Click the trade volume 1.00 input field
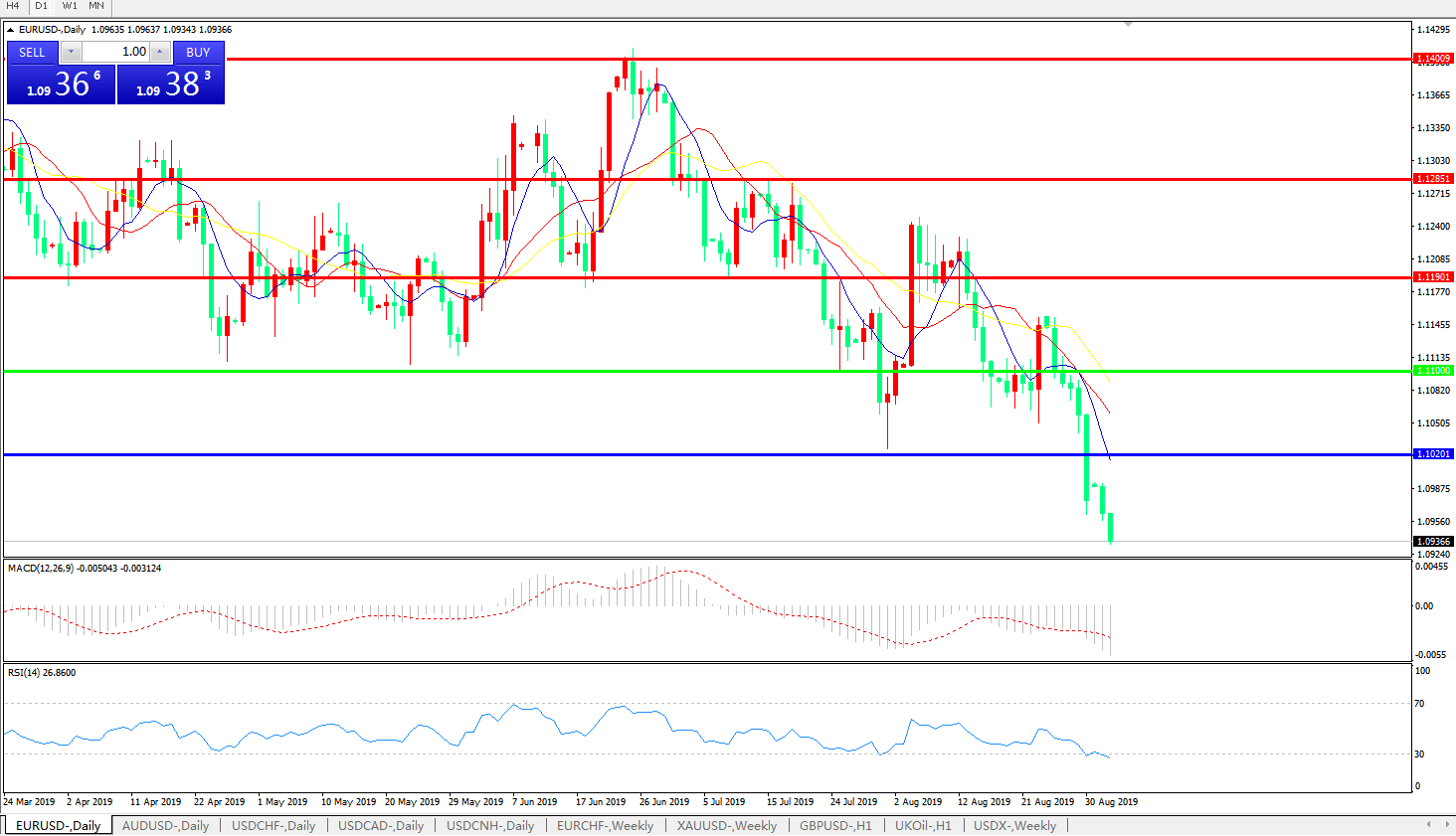 click(x=115, y=52)
